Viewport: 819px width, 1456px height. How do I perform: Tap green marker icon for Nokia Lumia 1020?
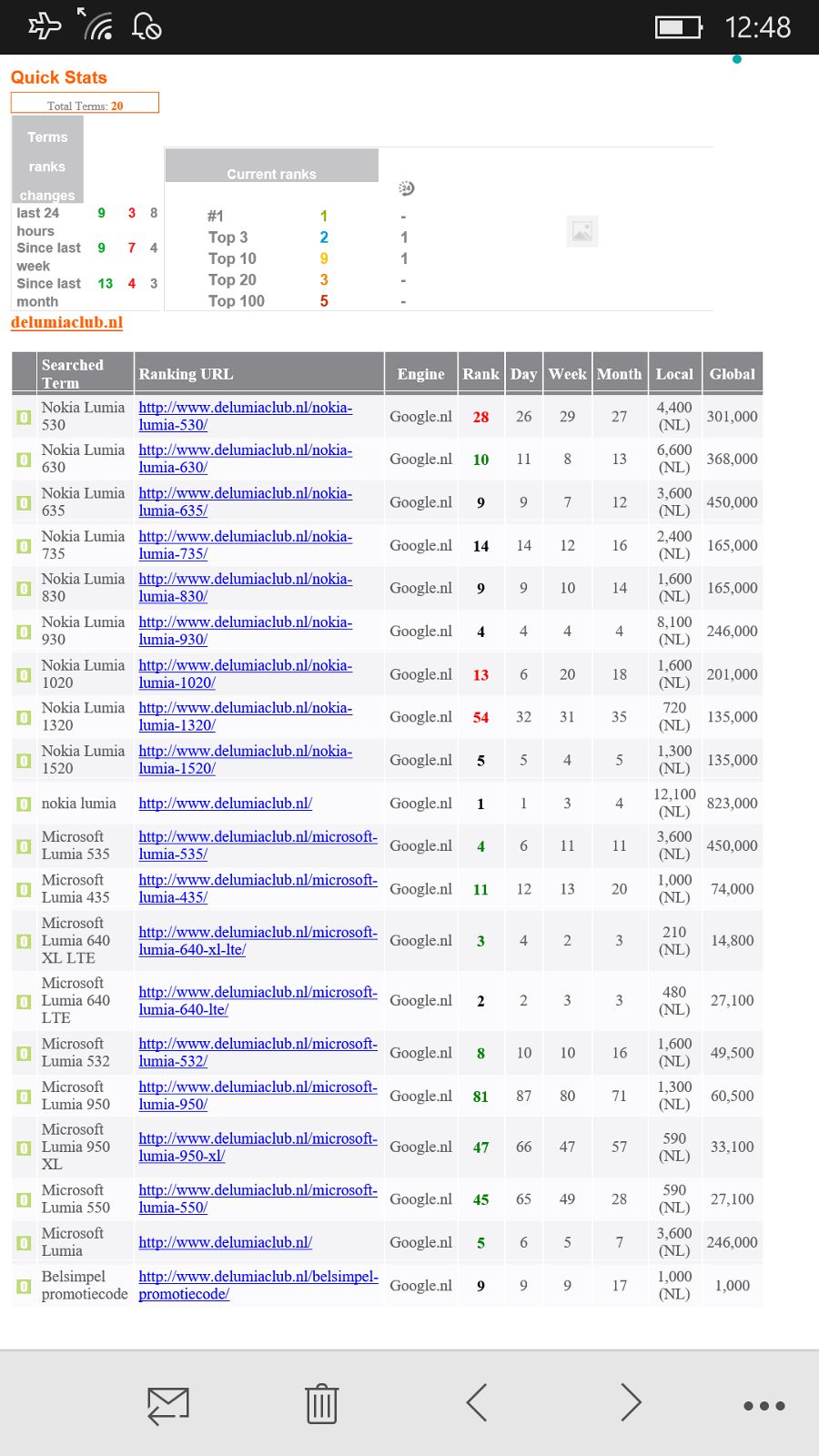pyautogui.click(x=25, y=675)
